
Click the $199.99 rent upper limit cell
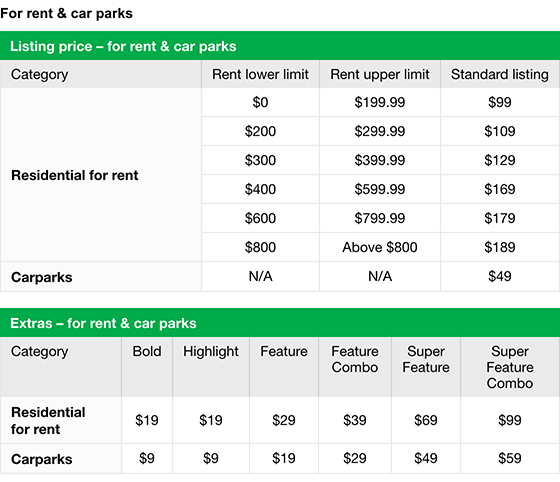point(380,102)
